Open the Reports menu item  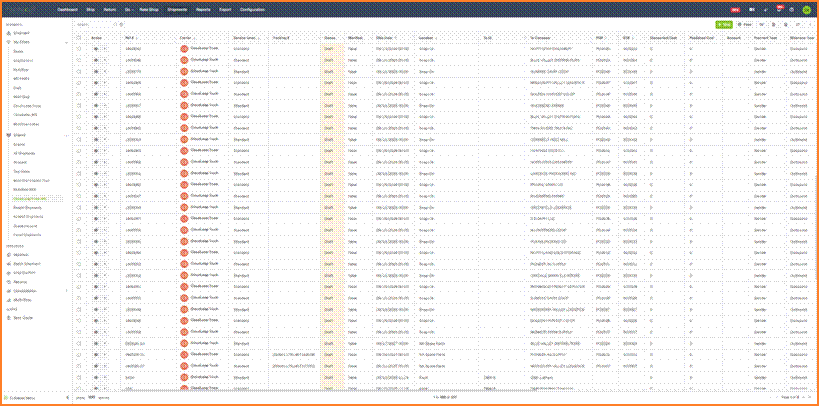[x=203, y=9]
